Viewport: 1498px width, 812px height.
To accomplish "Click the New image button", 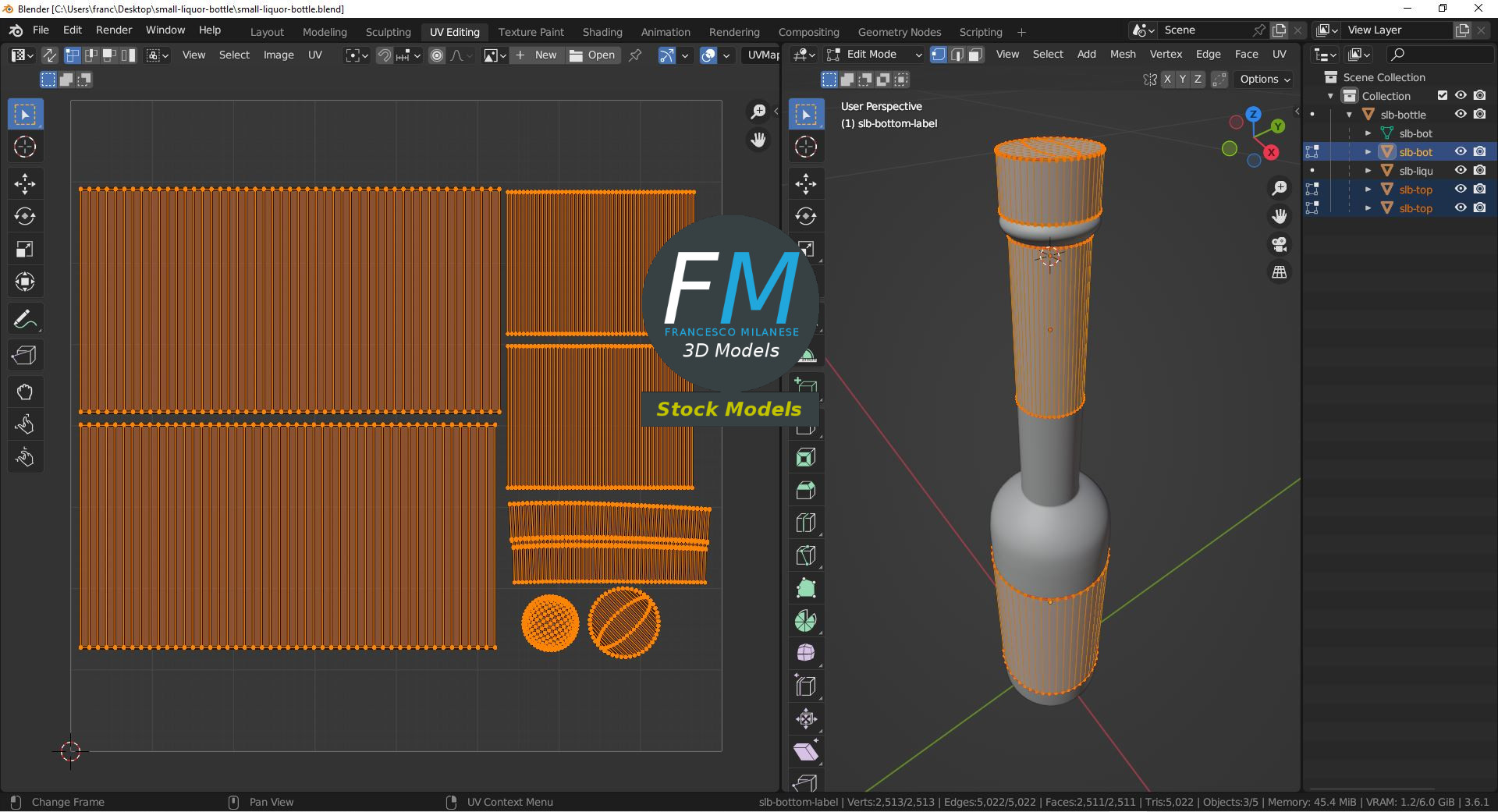I will click(x=537, y=55).
